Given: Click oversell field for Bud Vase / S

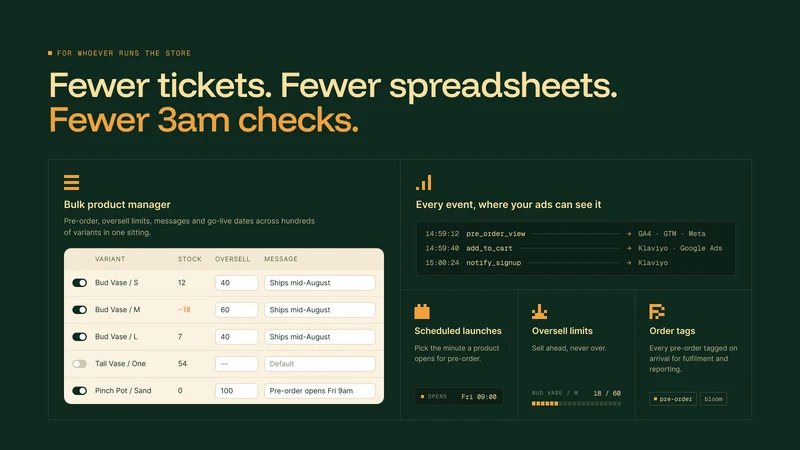Looking at the screenshot, I should [x=236, y=283].
